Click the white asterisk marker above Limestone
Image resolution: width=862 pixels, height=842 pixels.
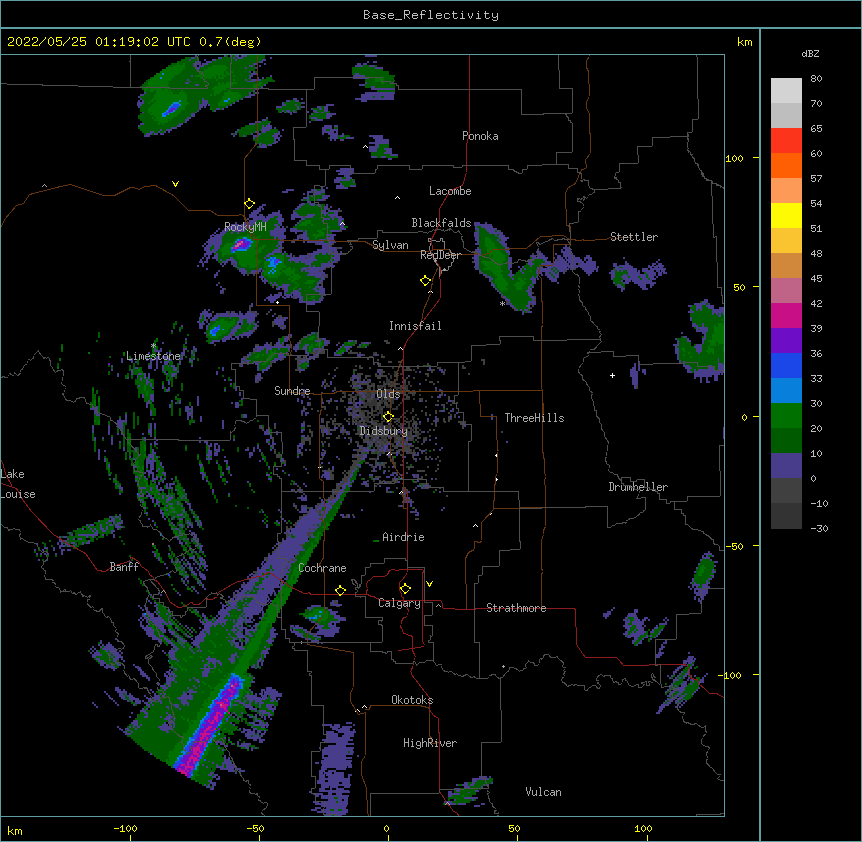tap(153, 346)
